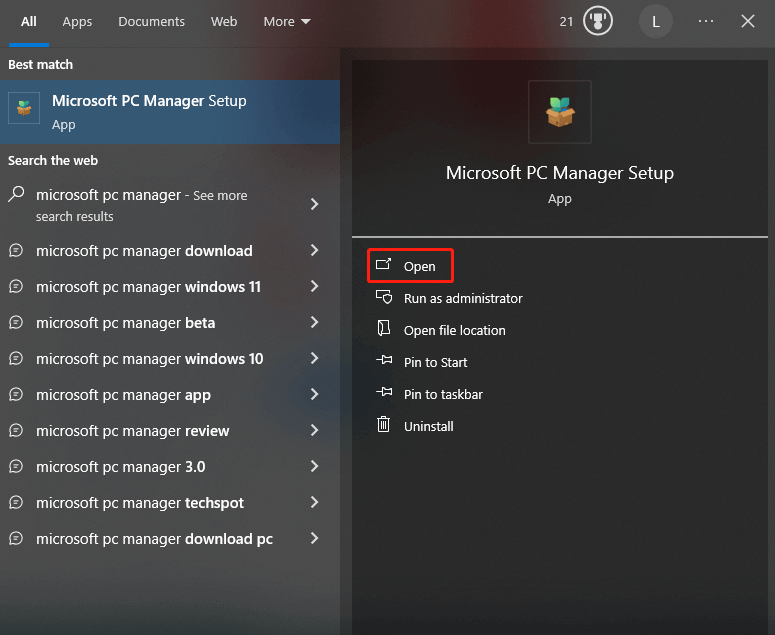Expand the More dropdown

(x=287, y=22)
